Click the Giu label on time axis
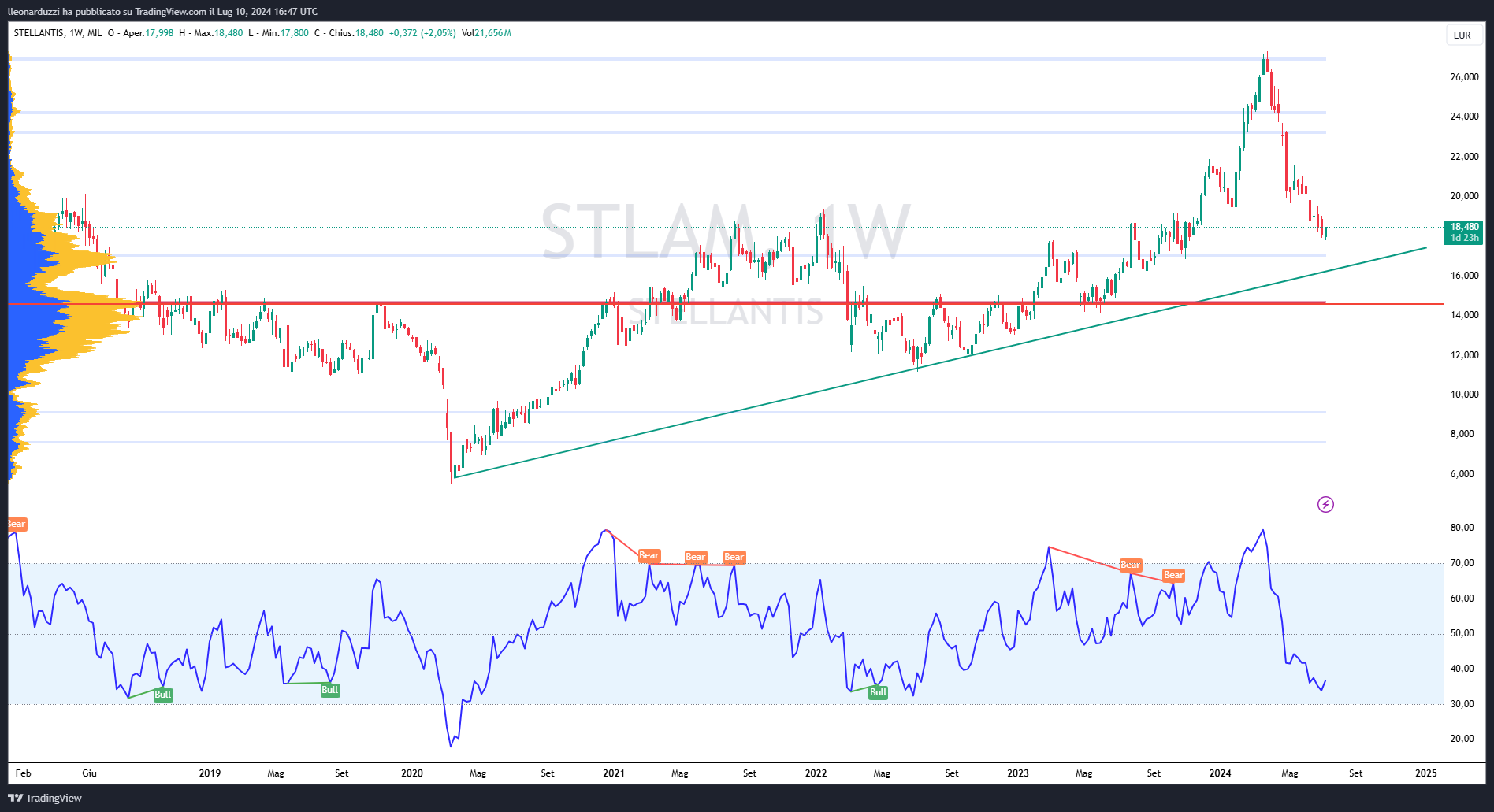This screenshot has width=1494, height=812. point(90,773)
